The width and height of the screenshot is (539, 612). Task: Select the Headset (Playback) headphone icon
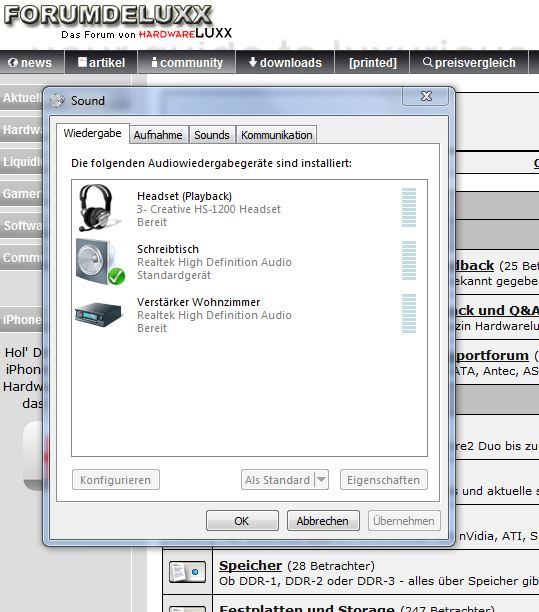click(99, 208)
